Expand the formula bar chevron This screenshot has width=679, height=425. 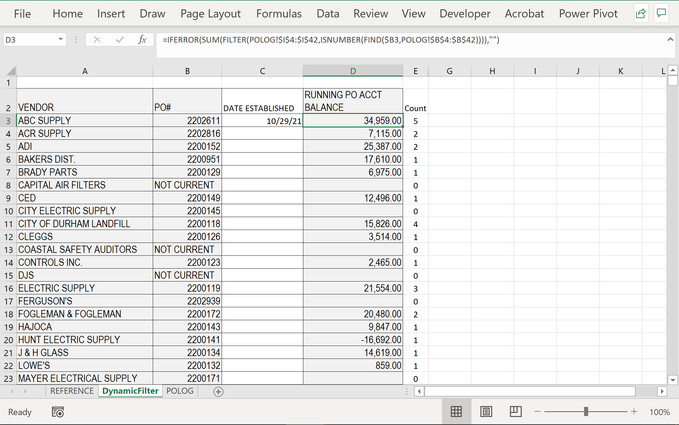(670, 39)
